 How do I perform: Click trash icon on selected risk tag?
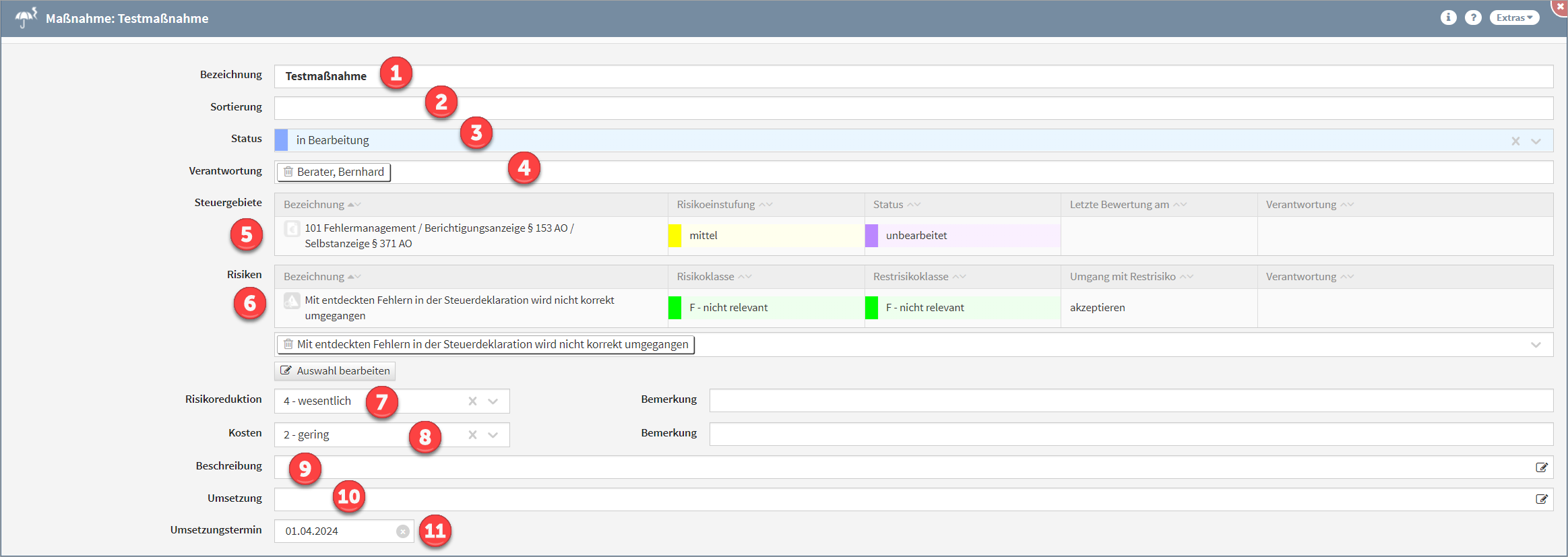pyautogui.click(x=288, y=344)
